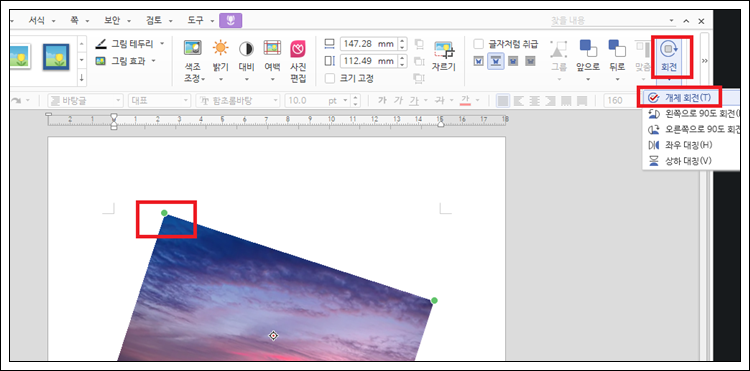Select the blue-framed picture style thumbnail
This screenshot has height=371, width=750.
pos(56,57)
